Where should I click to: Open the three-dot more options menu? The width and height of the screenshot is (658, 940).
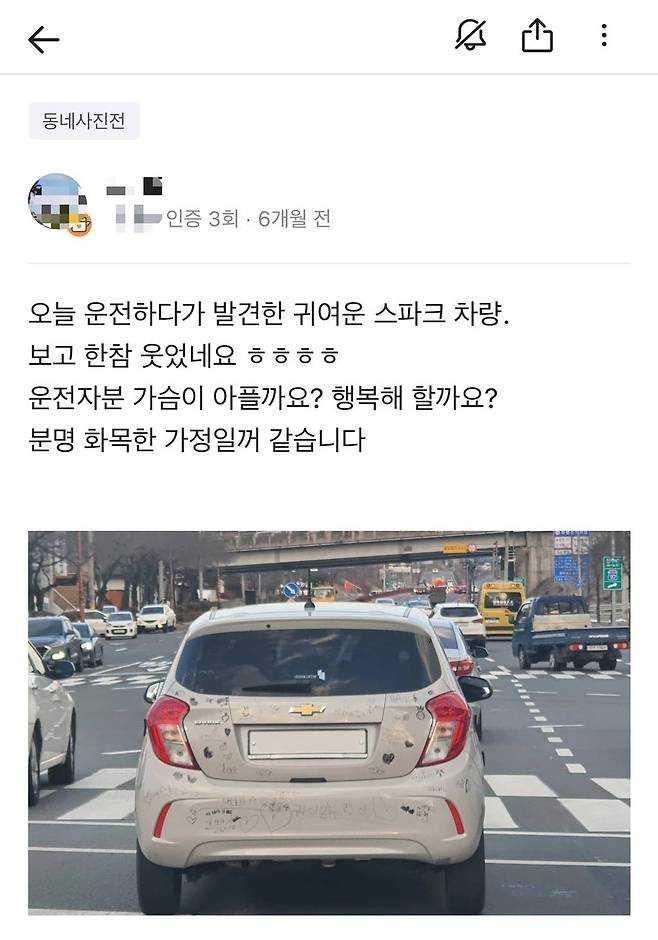(x=604, y=35)
